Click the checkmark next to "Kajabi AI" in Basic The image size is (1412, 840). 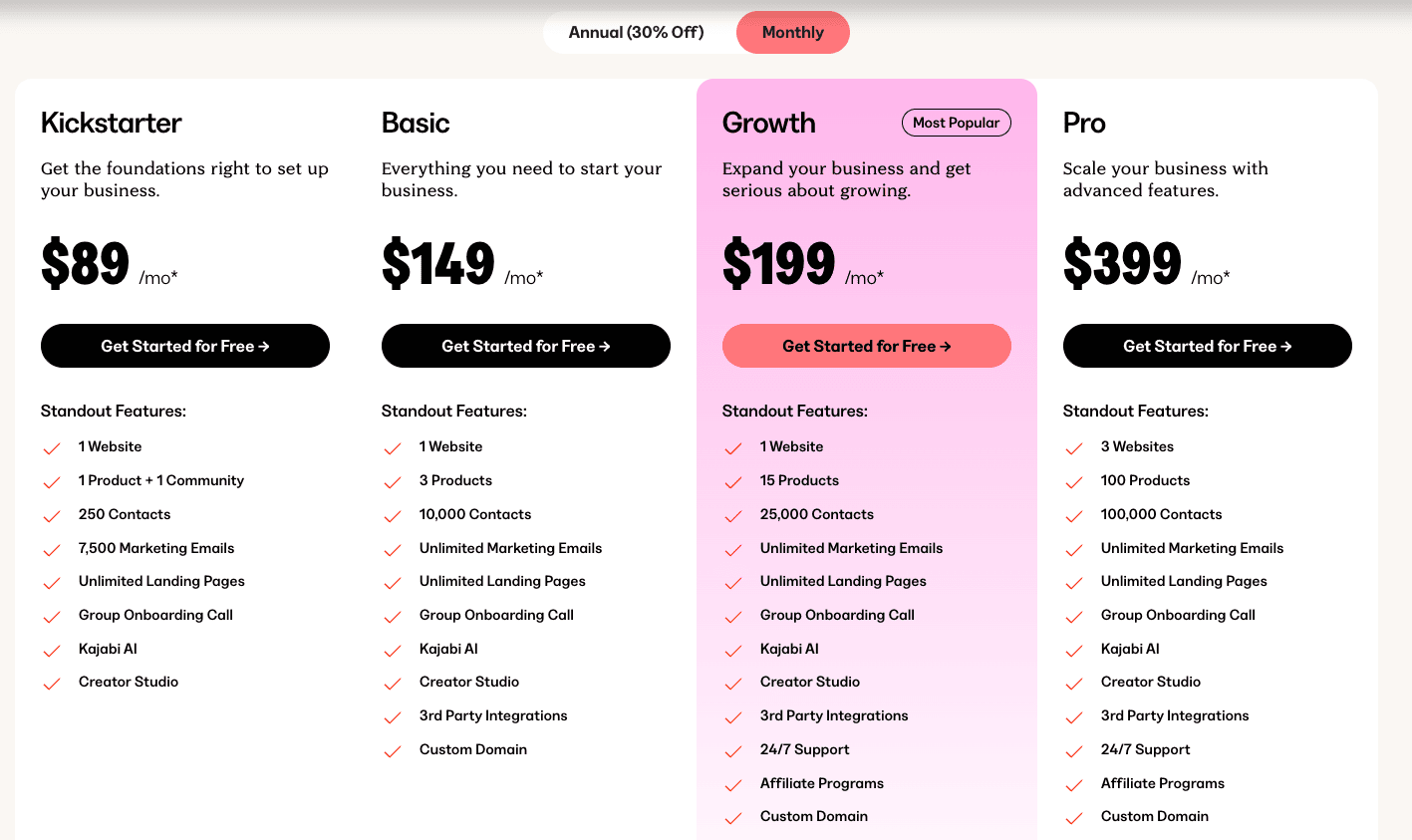[x=393, y=651]
